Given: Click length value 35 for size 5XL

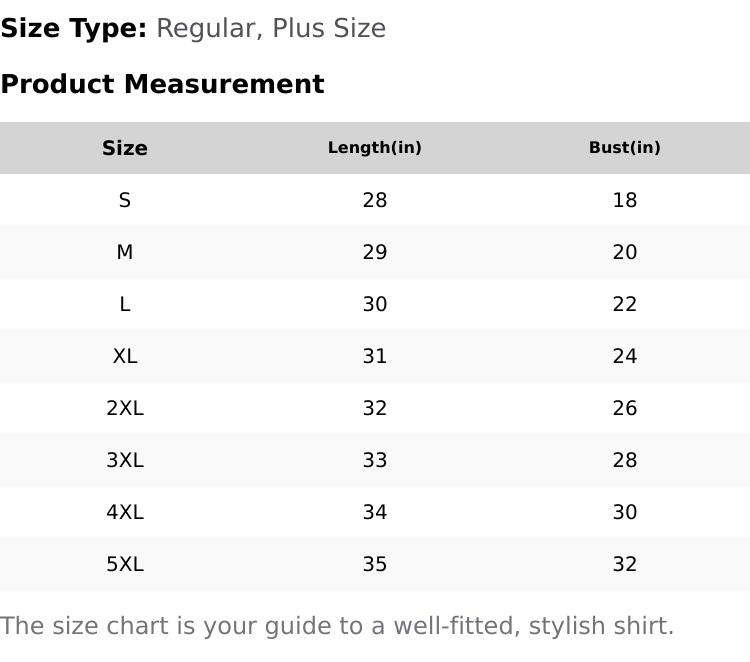Looking at the screenshot, I should (x=375, y=564).
